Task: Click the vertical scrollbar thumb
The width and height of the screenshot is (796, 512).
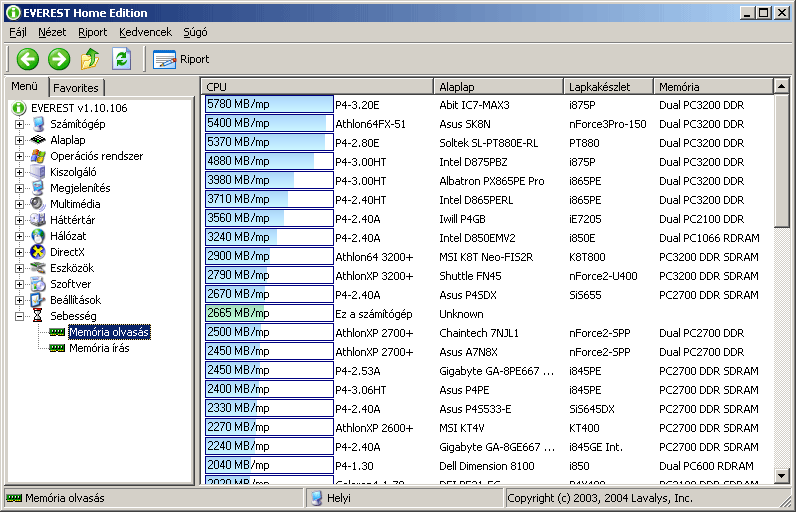Action: pos(782,161)
